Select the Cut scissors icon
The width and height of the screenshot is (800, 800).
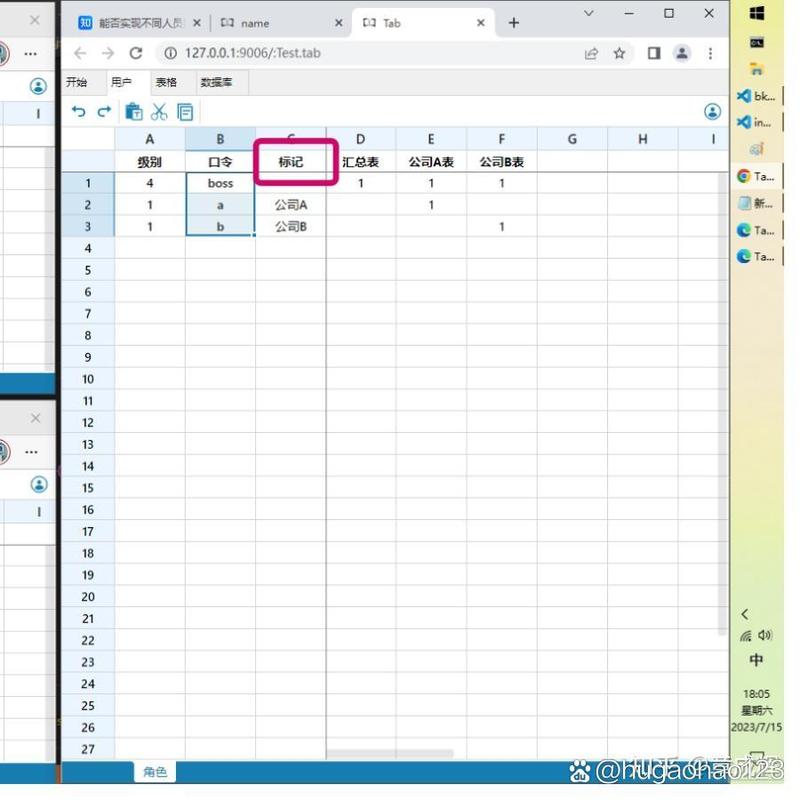160,112
